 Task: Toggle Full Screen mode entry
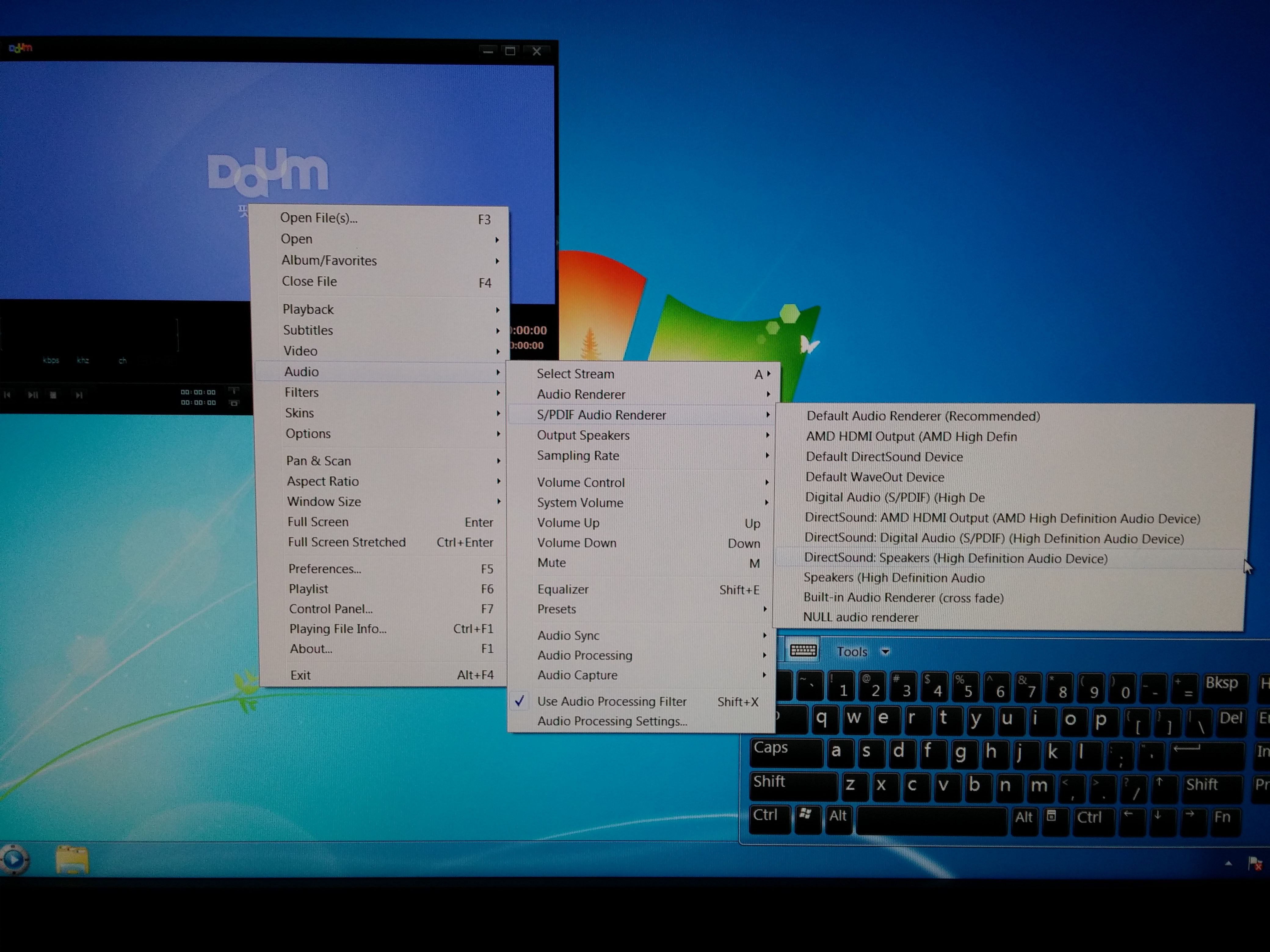[383, 522]
